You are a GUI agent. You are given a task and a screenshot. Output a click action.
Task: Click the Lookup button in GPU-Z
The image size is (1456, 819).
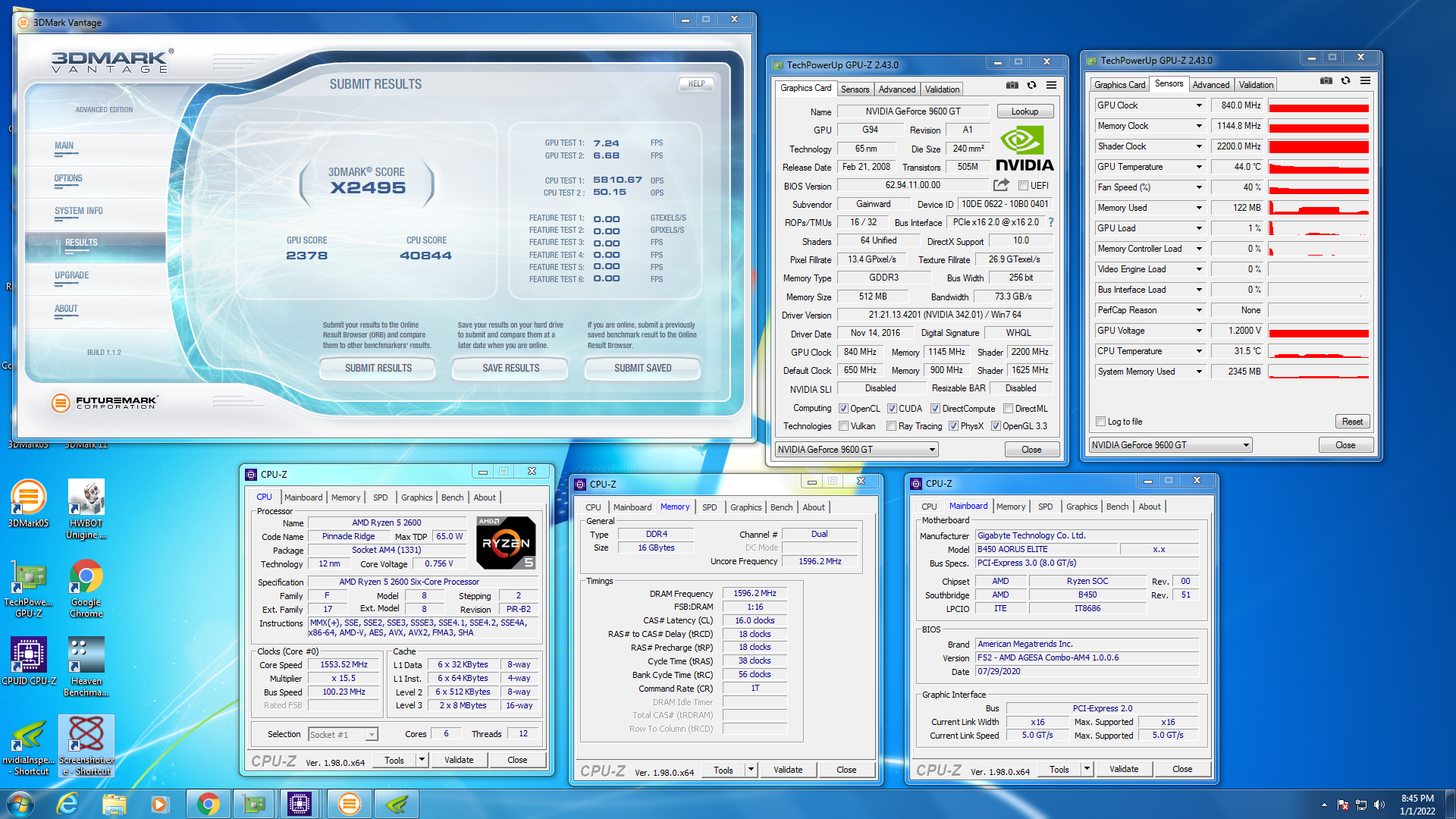pos(1025,111)
